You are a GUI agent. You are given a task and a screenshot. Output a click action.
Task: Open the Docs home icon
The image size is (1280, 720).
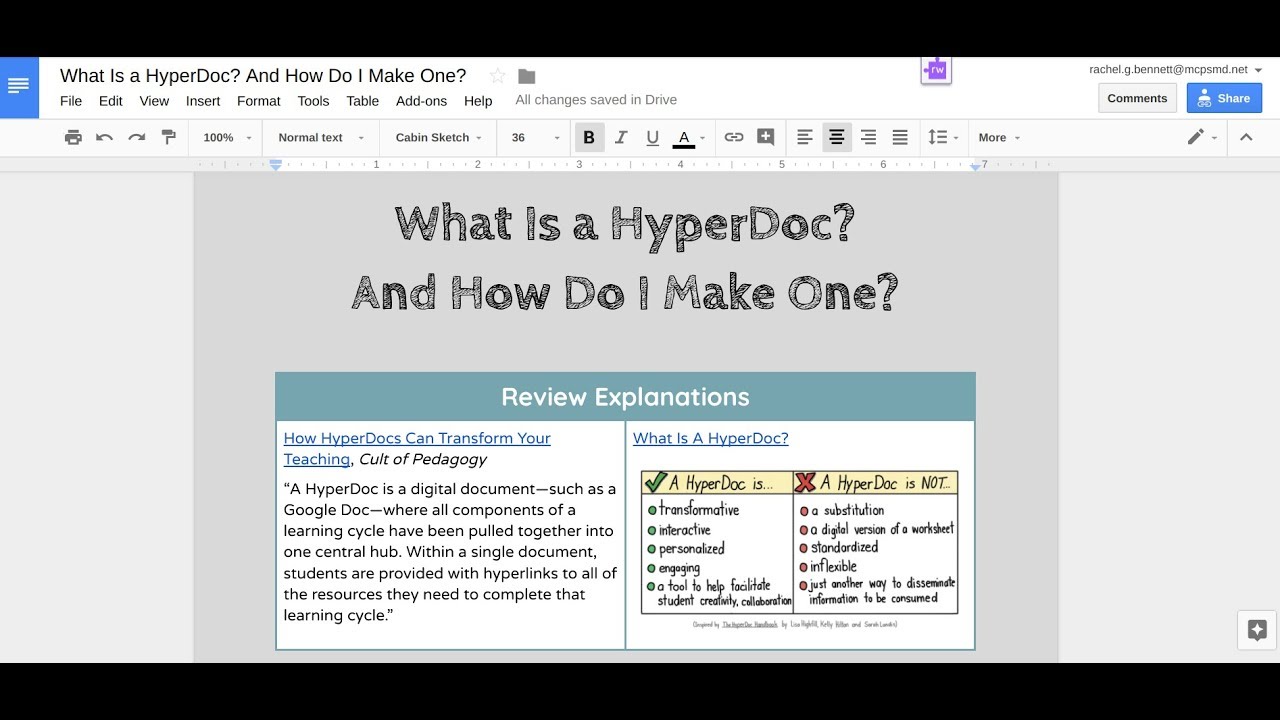pos(19,87)
